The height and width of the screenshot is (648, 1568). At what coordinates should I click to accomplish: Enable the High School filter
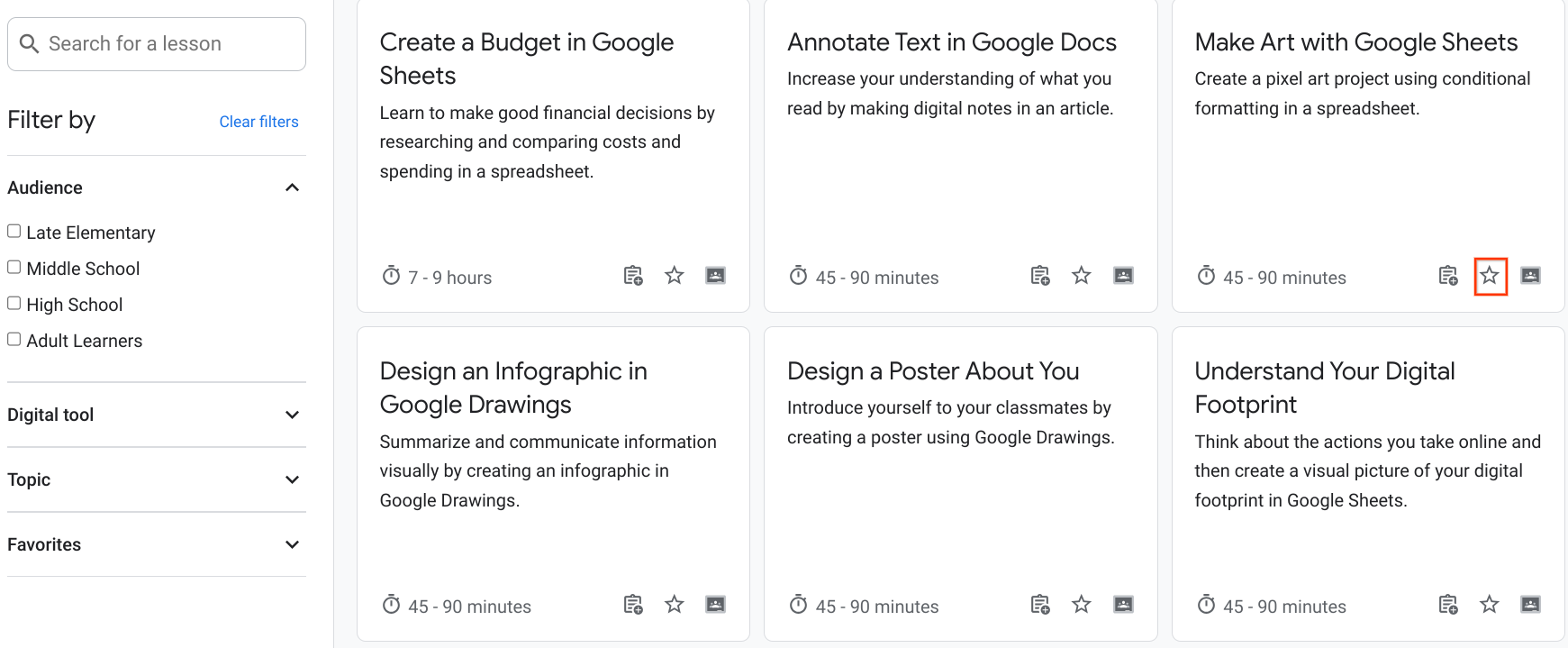pyautogui.click(x=14, y=302)
